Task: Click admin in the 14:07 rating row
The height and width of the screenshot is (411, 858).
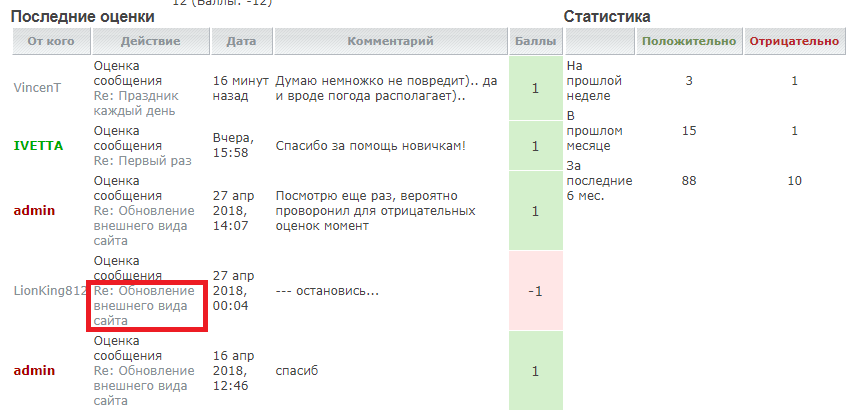Action: (x=34, y=211)
